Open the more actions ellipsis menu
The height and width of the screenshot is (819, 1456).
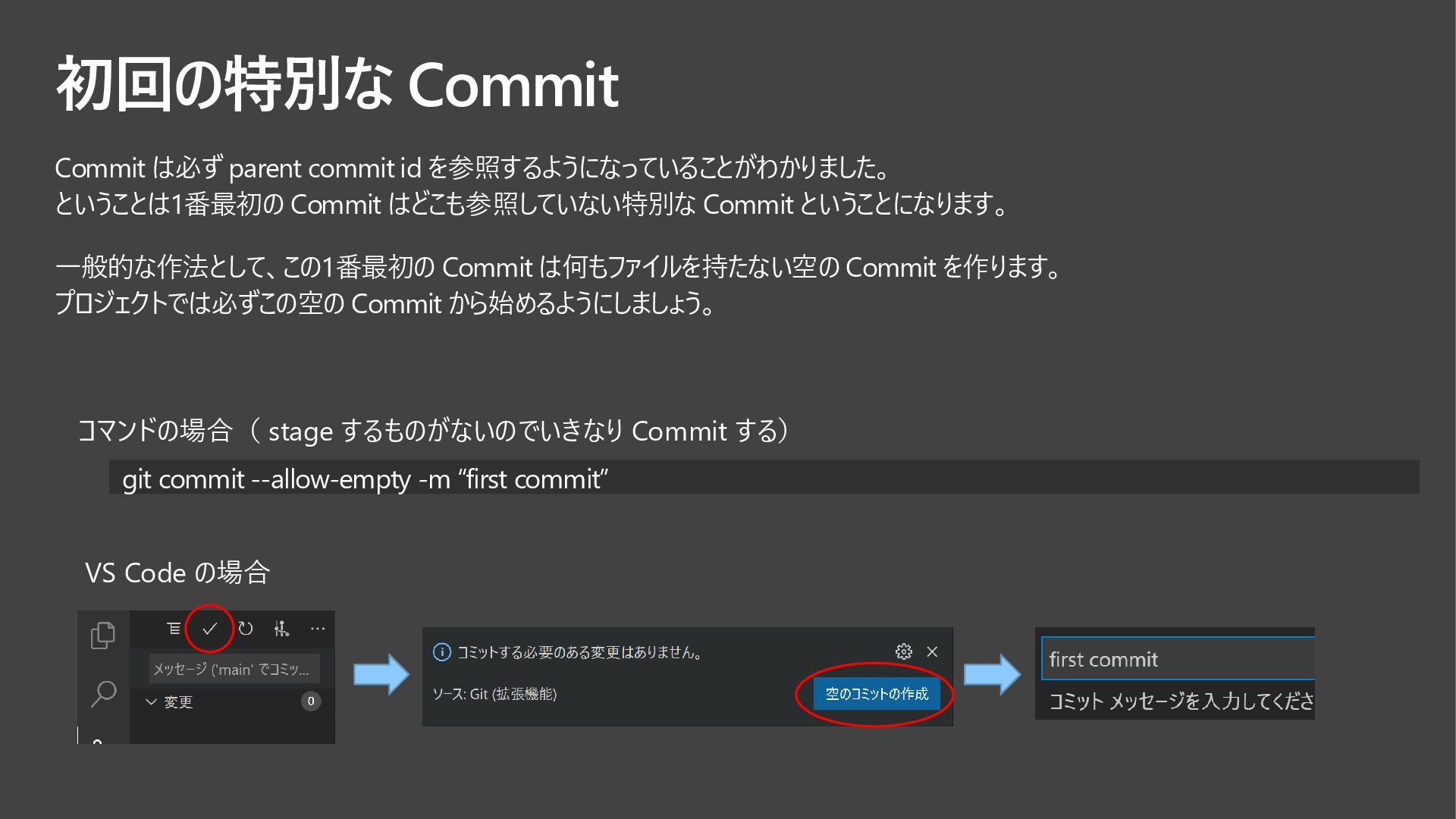click(318, 629)
